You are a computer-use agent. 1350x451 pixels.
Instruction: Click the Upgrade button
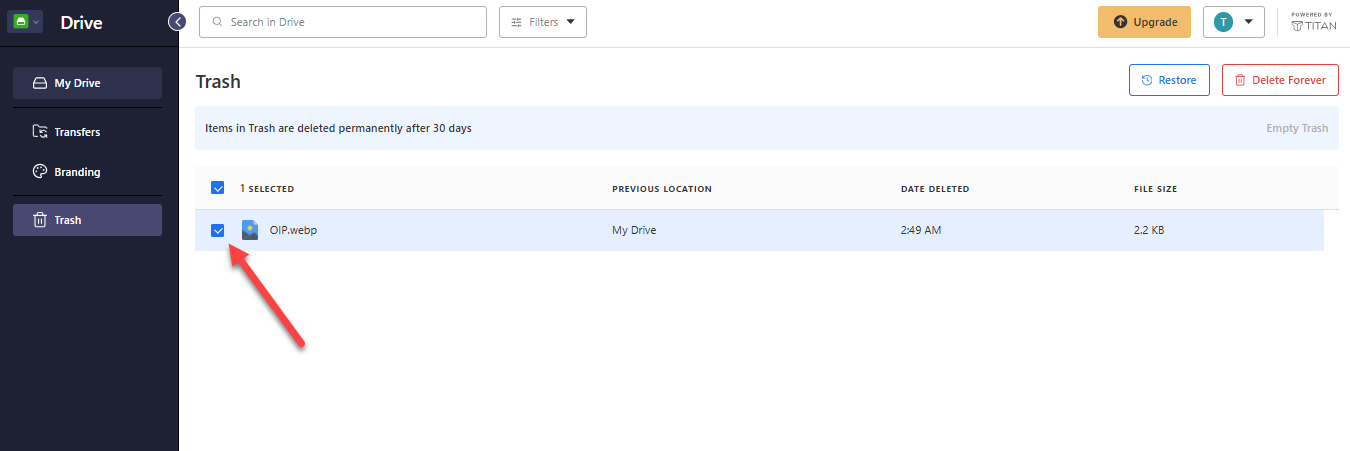point(1144,22)
